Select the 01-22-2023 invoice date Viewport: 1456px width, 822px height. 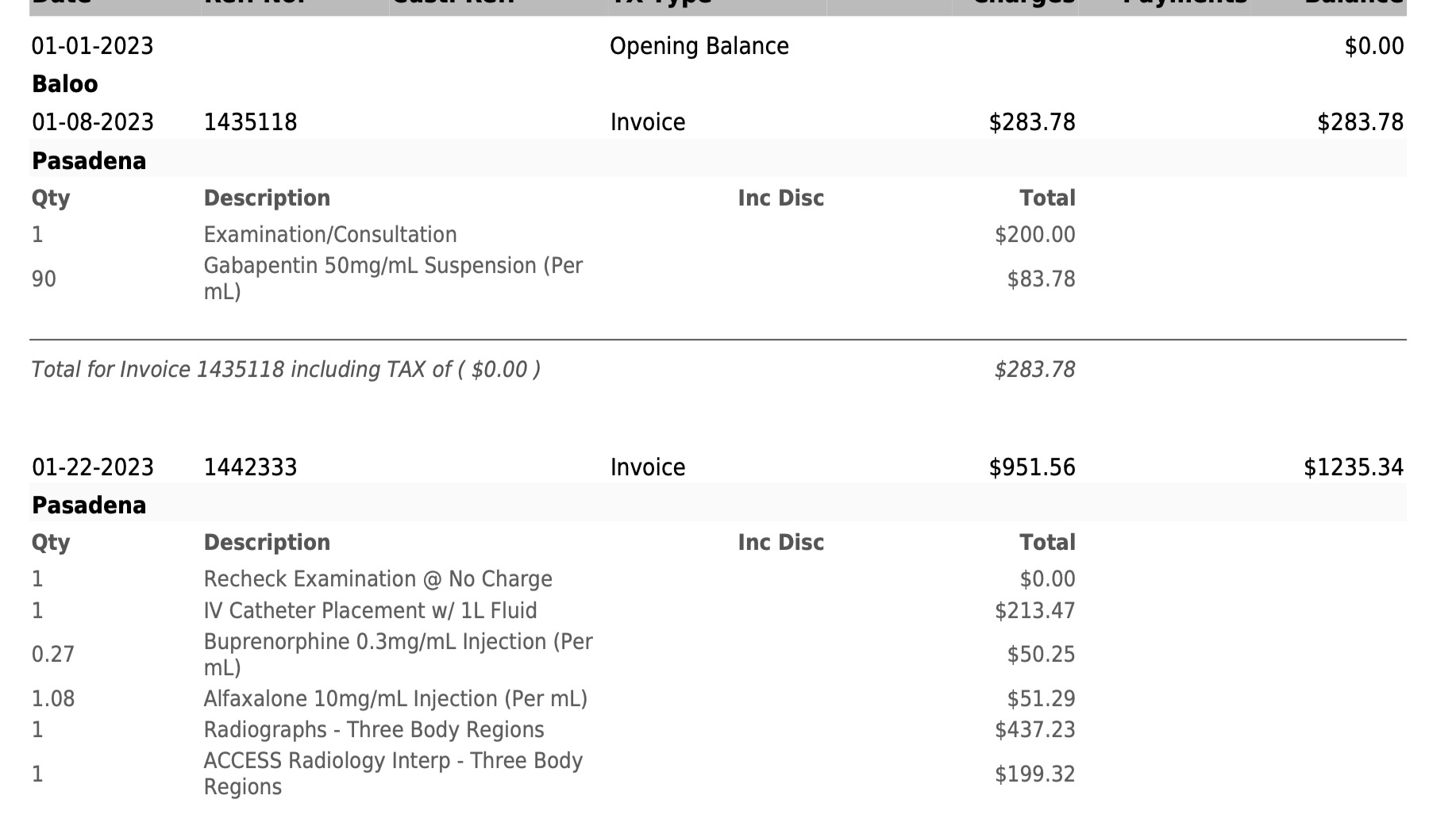[93, 467]
